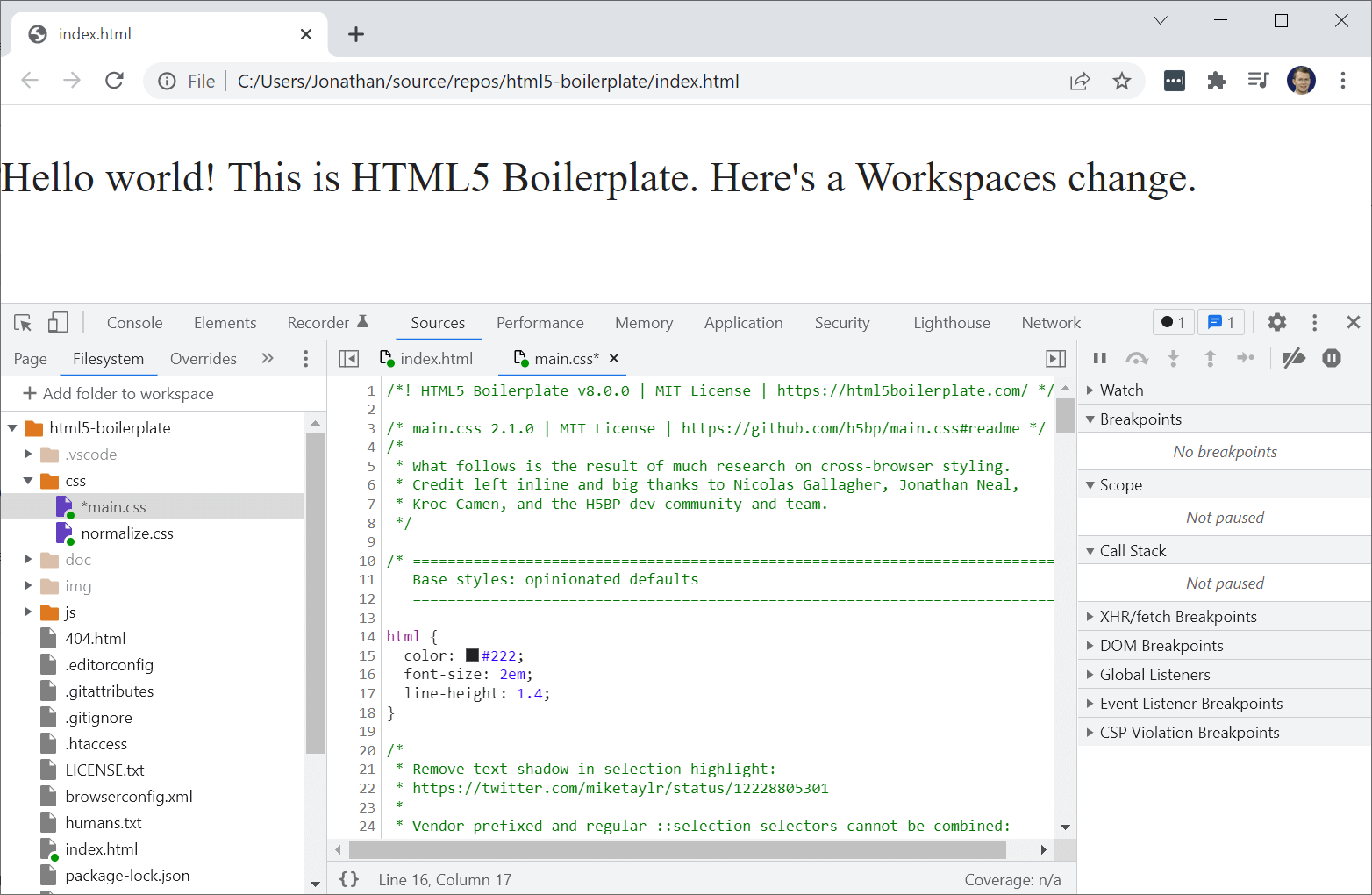Screen dimensions: 1372x895
Task: Open the Overrides tab
Action: coord(203,358)
